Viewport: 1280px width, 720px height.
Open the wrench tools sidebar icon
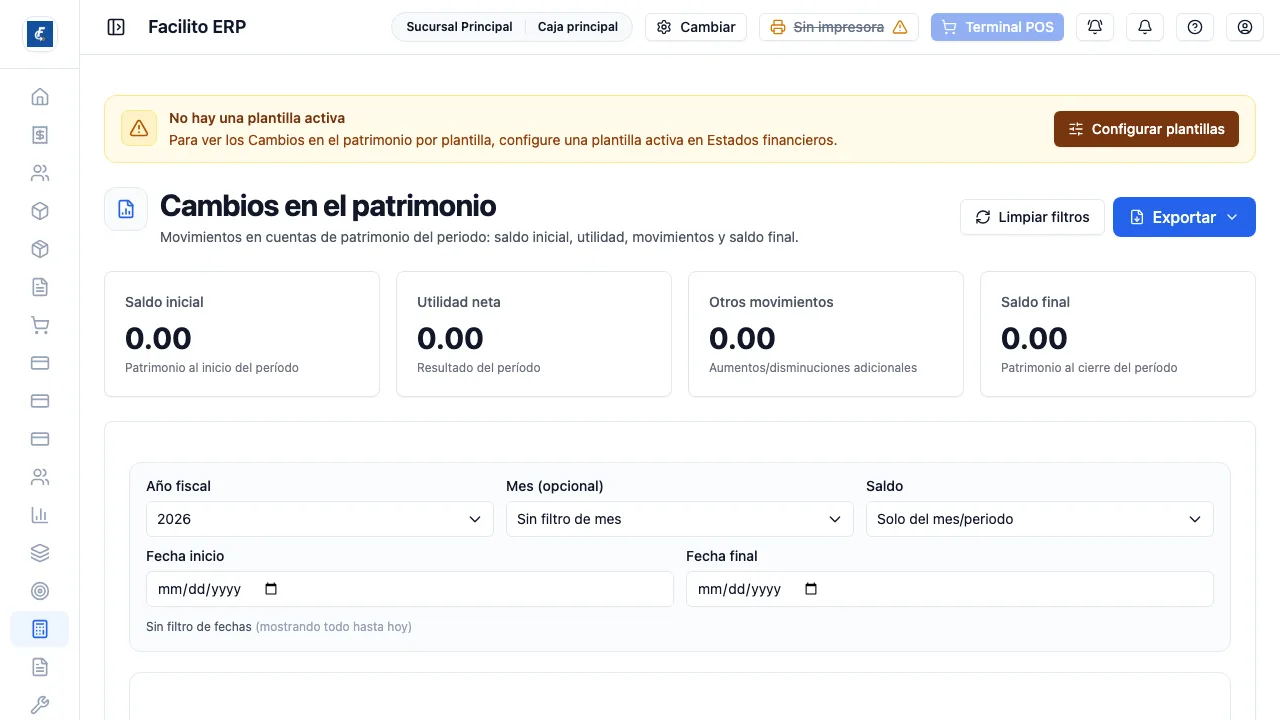(x=40, y=705)
